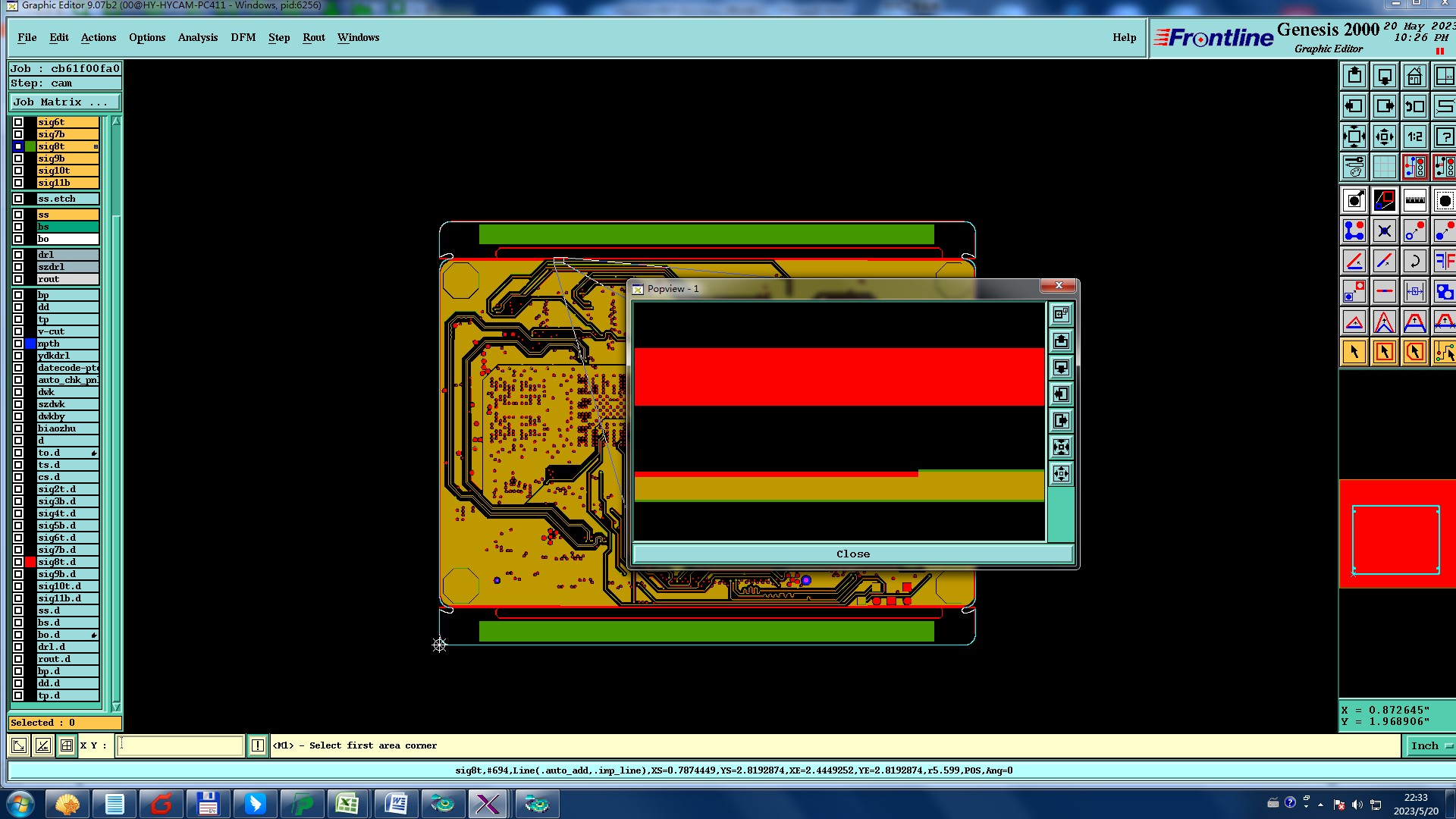Open the Inch units dropdown
This screenshot has width=1456, height=819.
[1430, 745]
